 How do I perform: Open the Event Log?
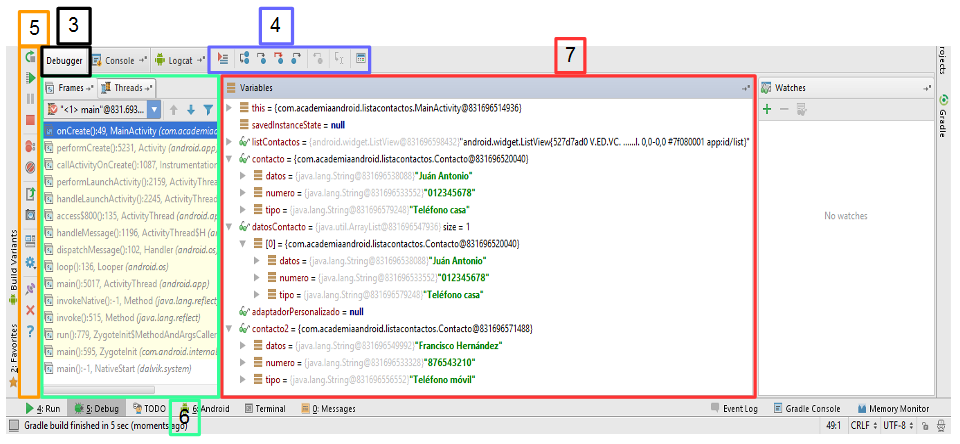[734, 408]
